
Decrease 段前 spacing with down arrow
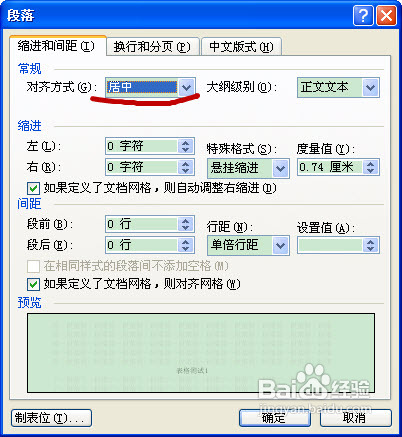point(186,228)
